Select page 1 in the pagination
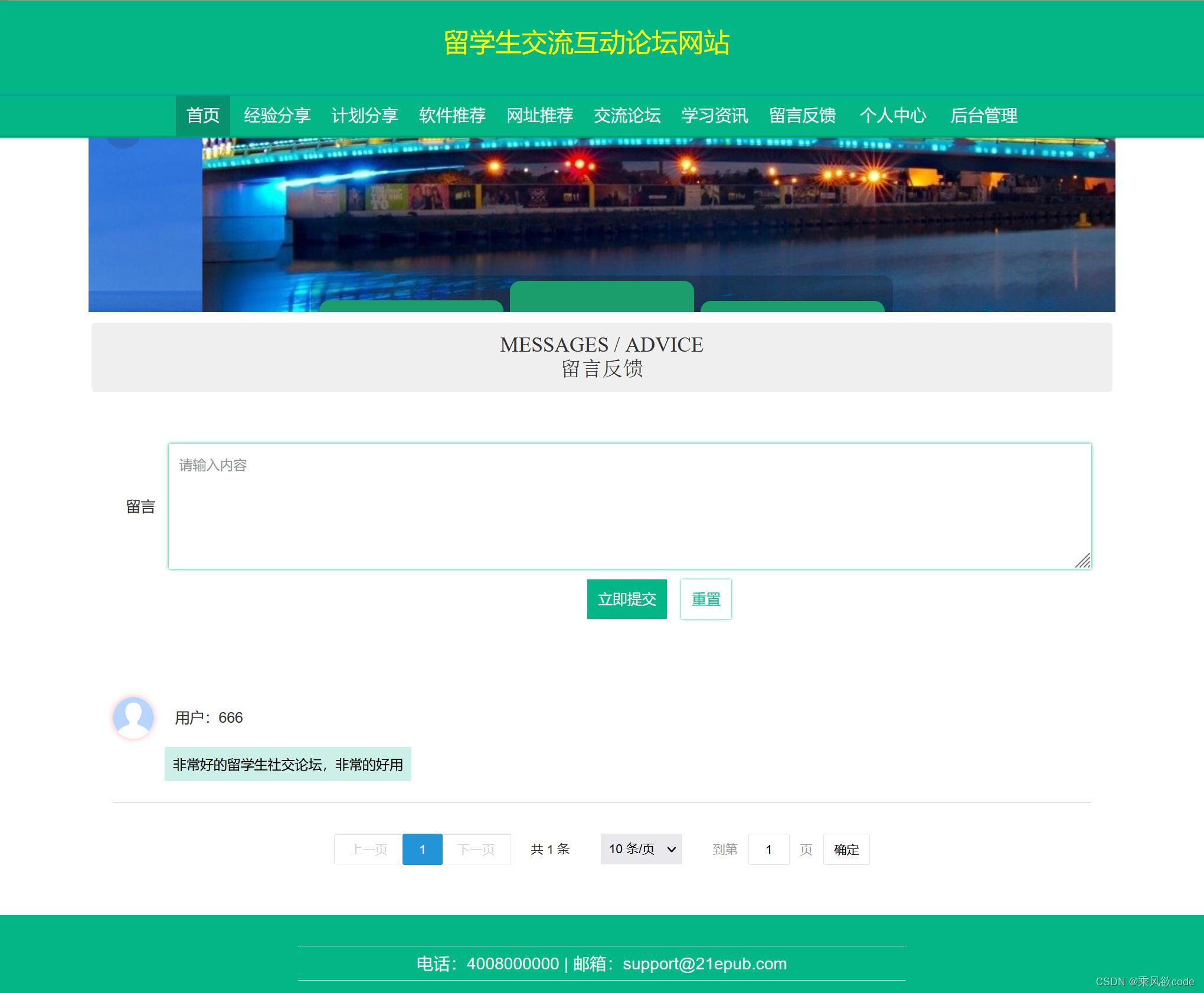Image resolution: width=1204 pixels, height=993 pixels. pyautogui.click(x=422, y=849)
